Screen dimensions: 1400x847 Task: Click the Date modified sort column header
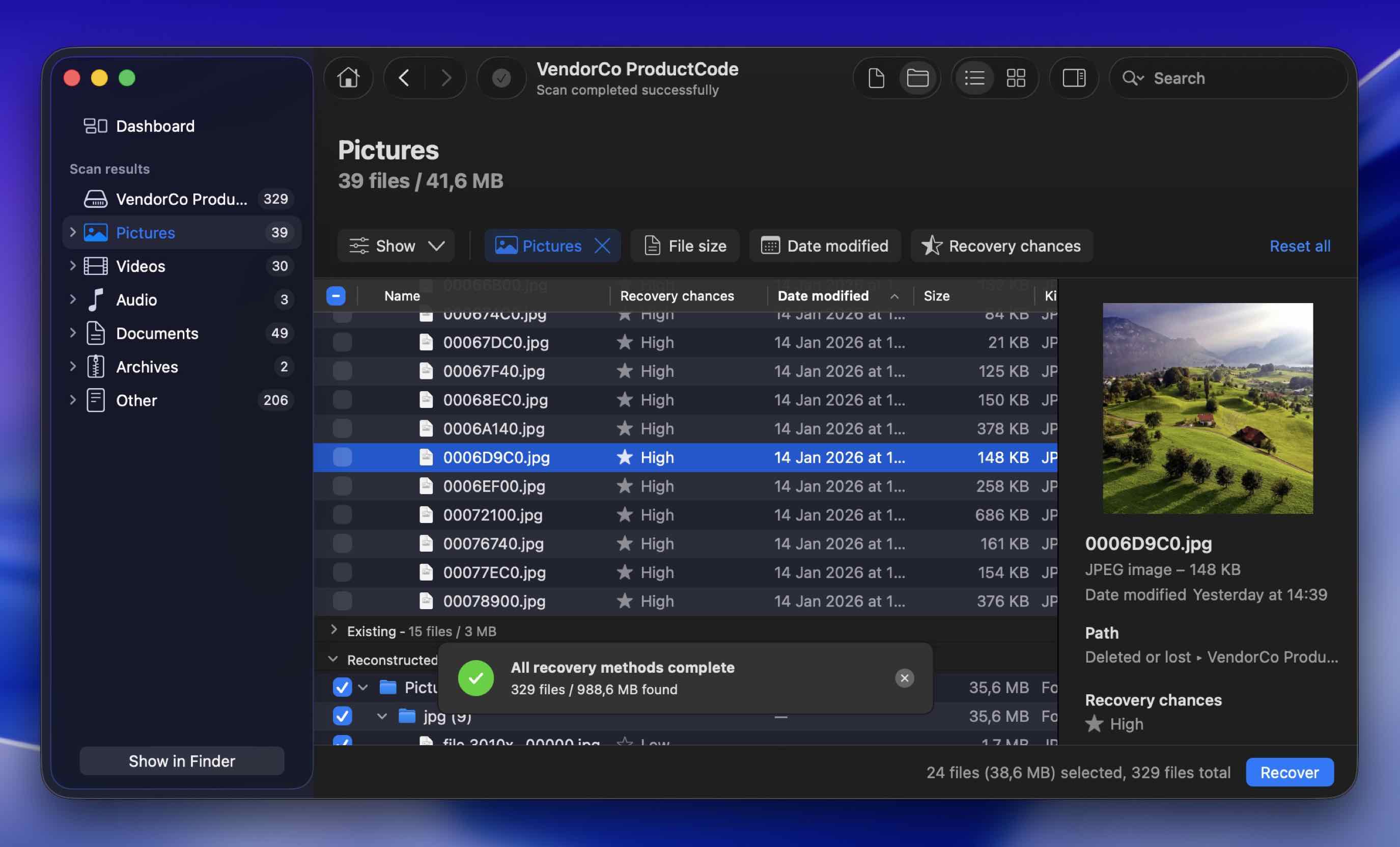823,295
